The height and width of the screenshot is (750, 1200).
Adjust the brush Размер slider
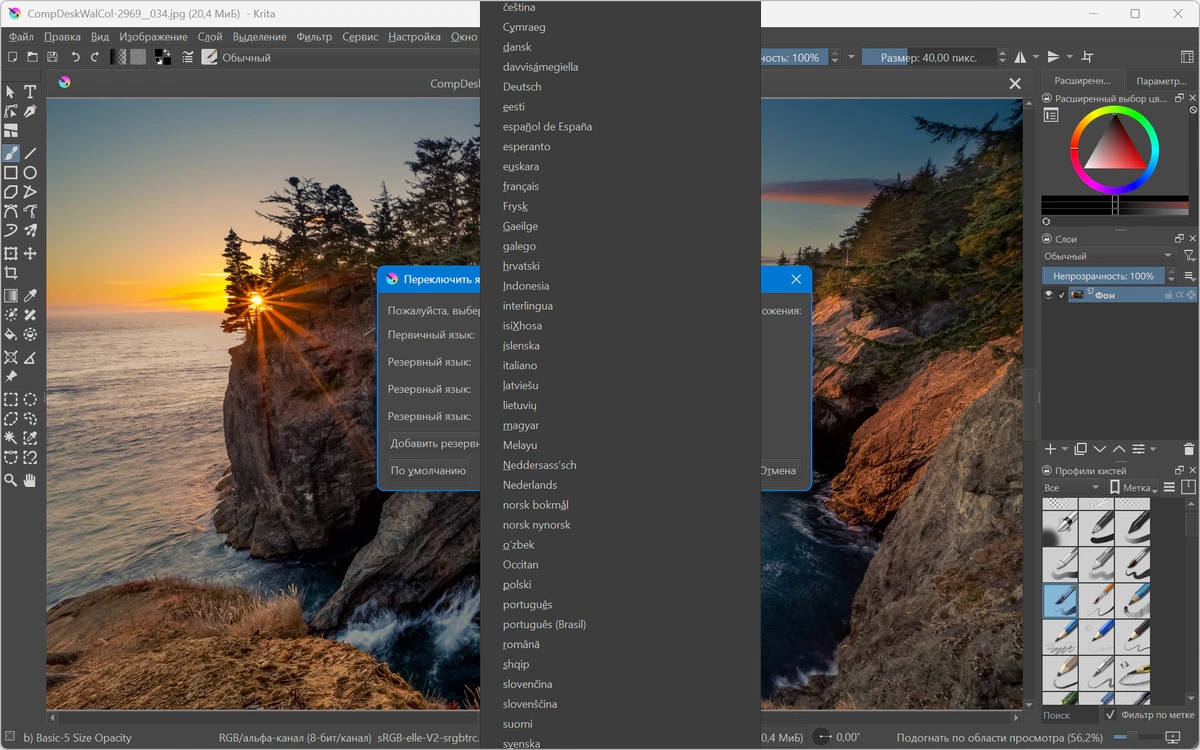click(x=929, y=57)
